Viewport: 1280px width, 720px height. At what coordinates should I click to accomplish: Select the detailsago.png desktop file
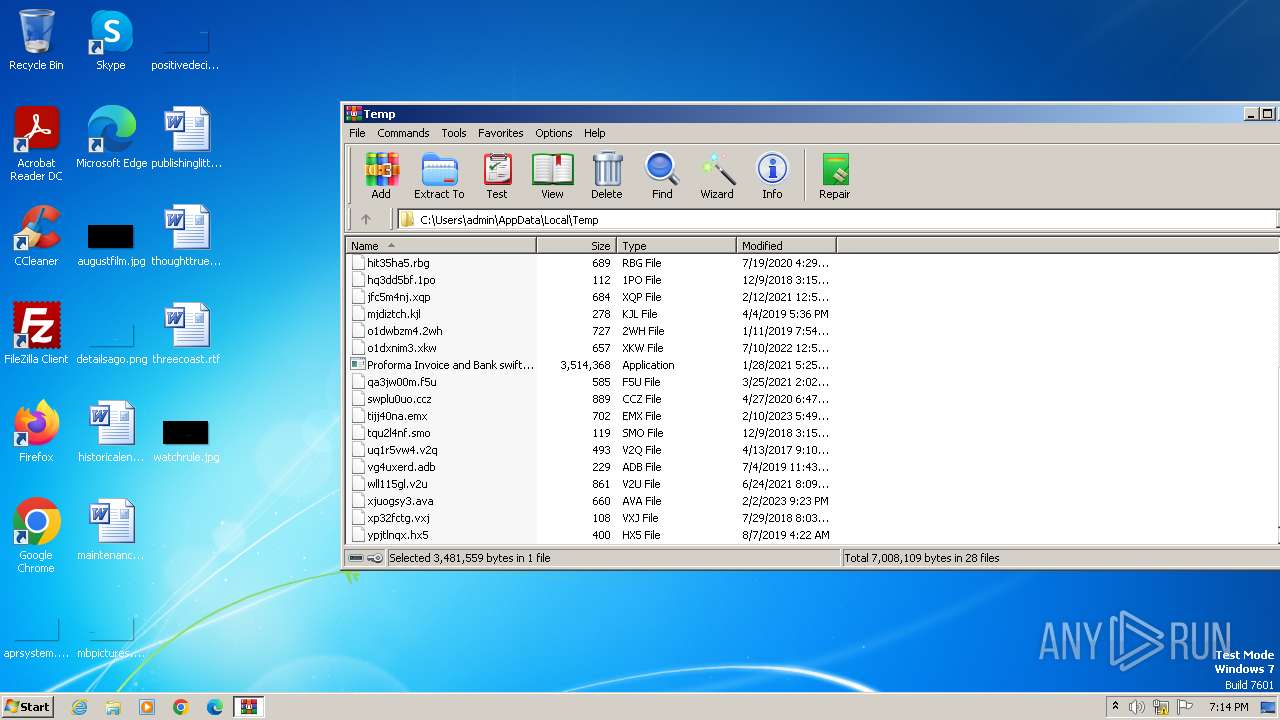tap(111, 341)
